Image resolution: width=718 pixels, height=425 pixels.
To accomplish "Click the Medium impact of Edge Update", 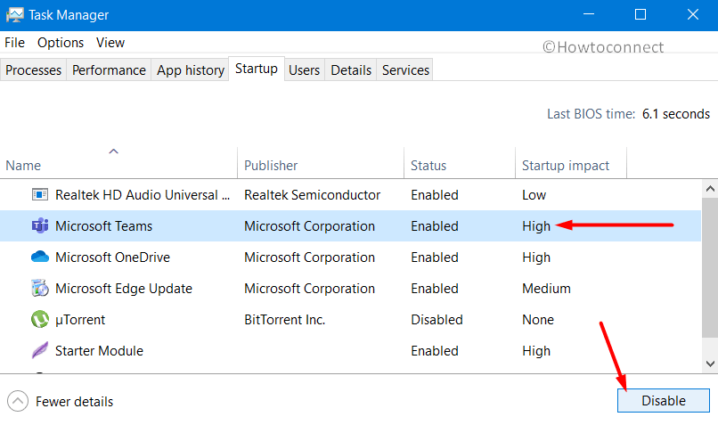I will tap(546, 288).
